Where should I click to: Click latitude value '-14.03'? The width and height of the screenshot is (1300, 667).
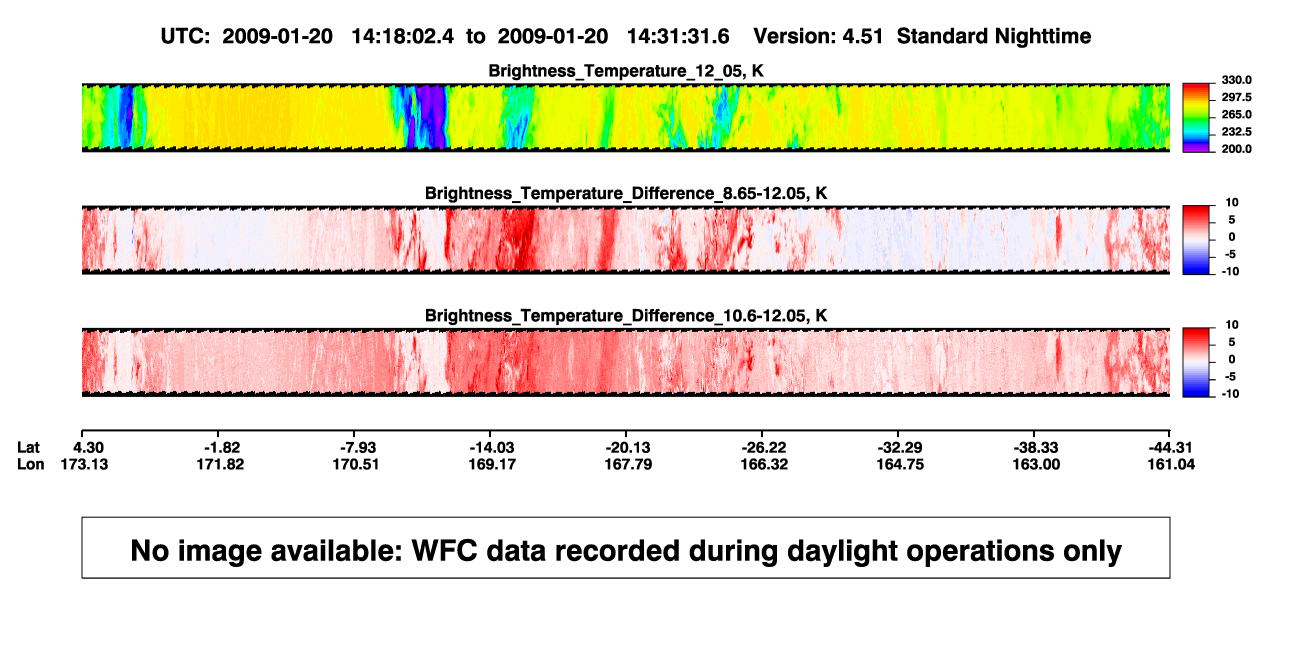point(490,447)
